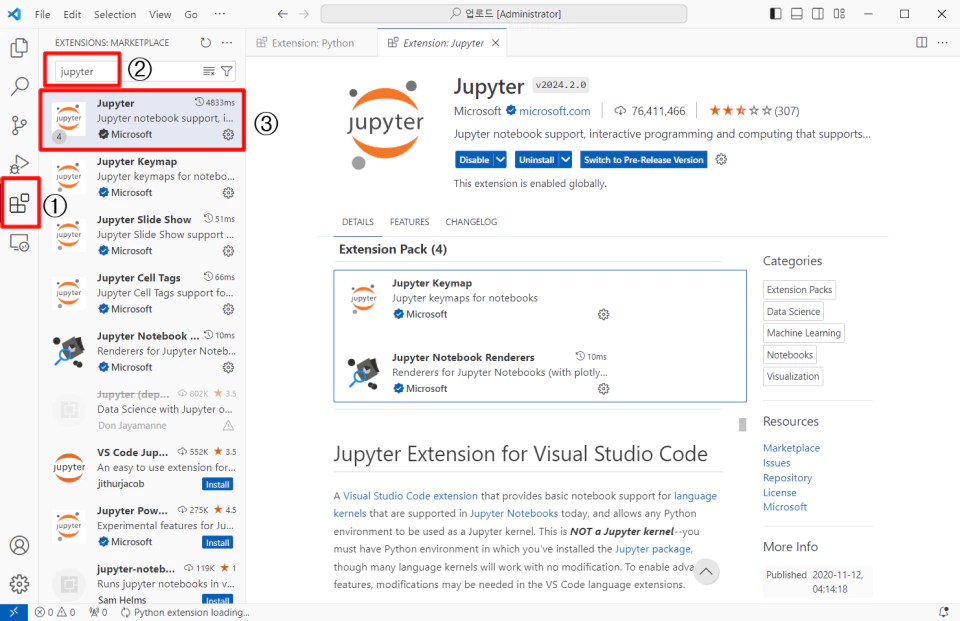Click the title bar command center search box

[503, 13]
